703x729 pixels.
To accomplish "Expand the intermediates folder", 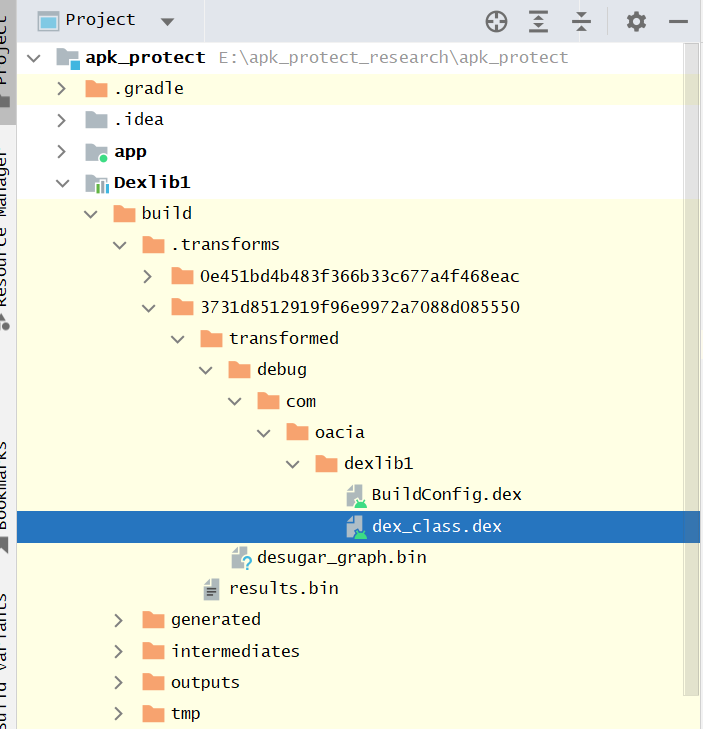I will pyautogui.click(x=120, y=651).
